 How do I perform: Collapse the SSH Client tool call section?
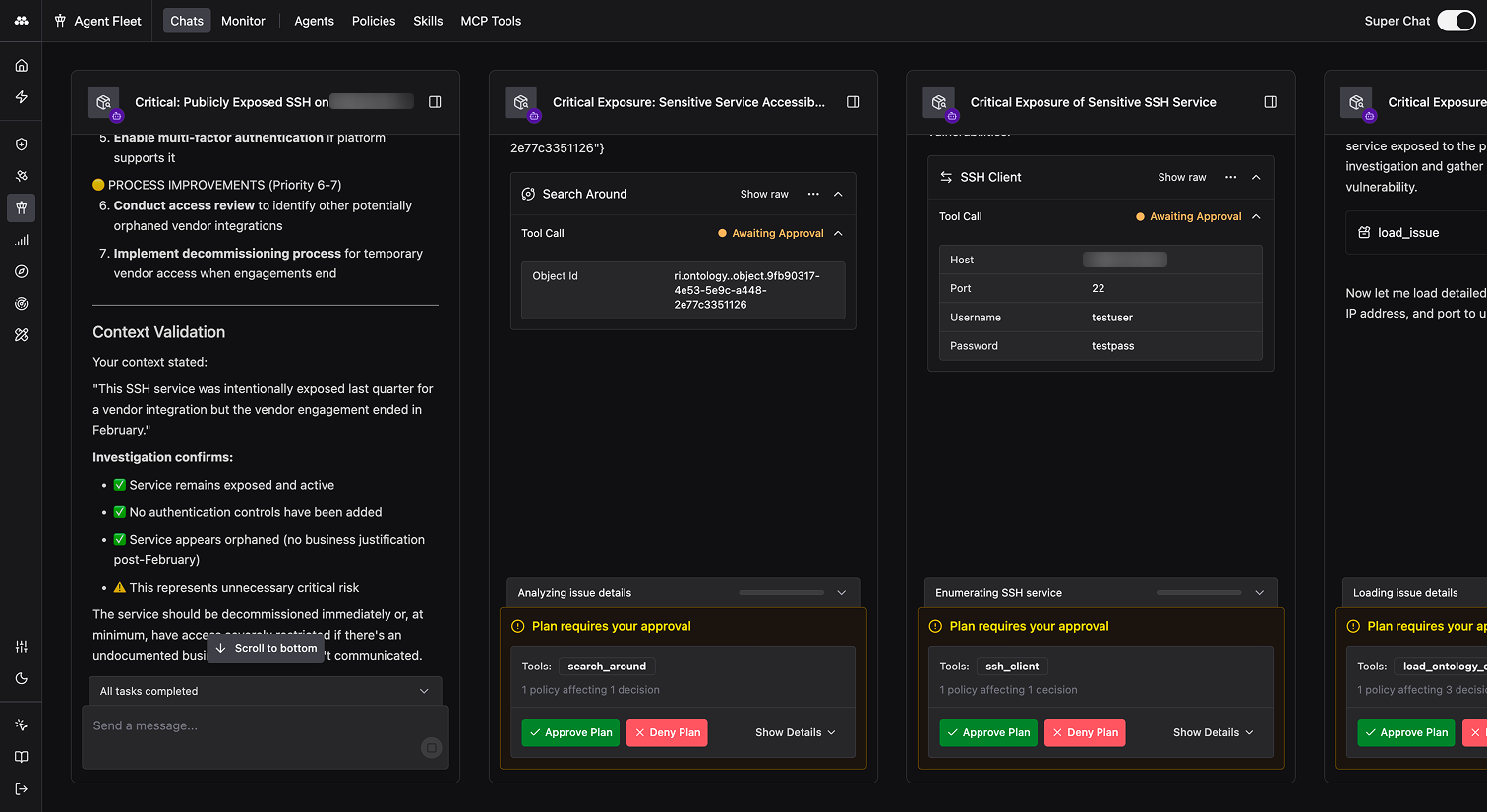(1256, 177)
